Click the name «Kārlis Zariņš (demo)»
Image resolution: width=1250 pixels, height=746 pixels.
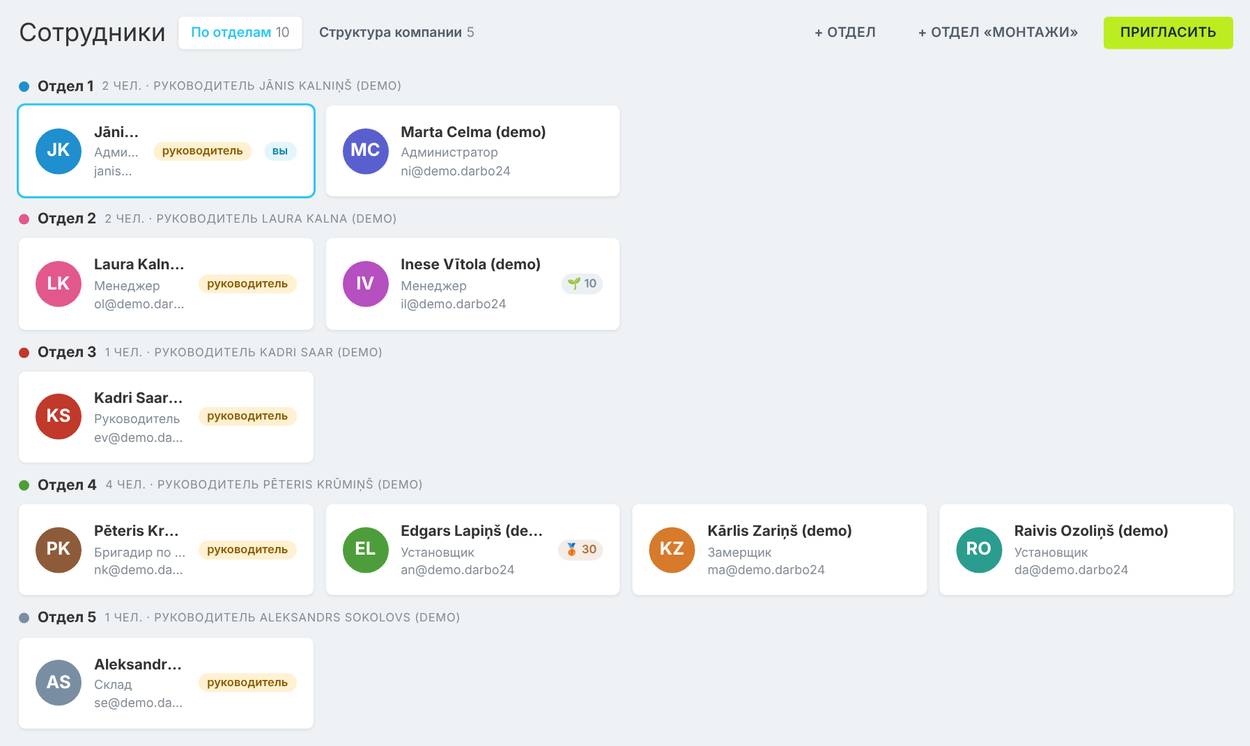coord(780,531)
